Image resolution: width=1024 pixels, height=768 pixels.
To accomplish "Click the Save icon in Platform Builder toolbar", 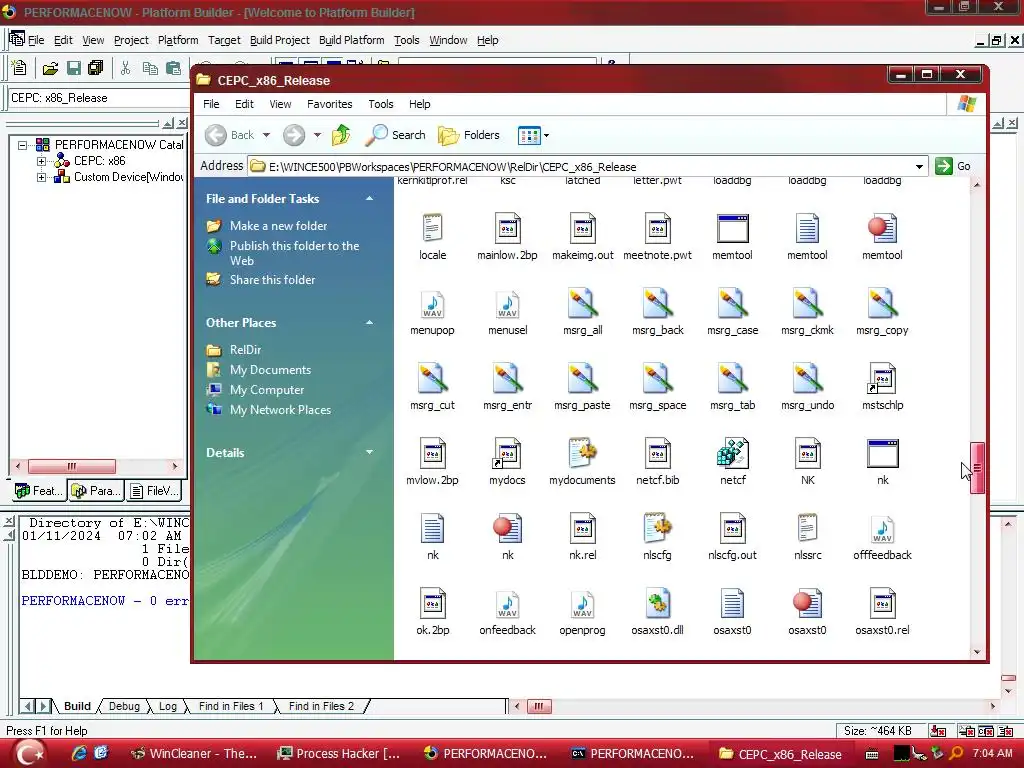I will coord(74,68).
